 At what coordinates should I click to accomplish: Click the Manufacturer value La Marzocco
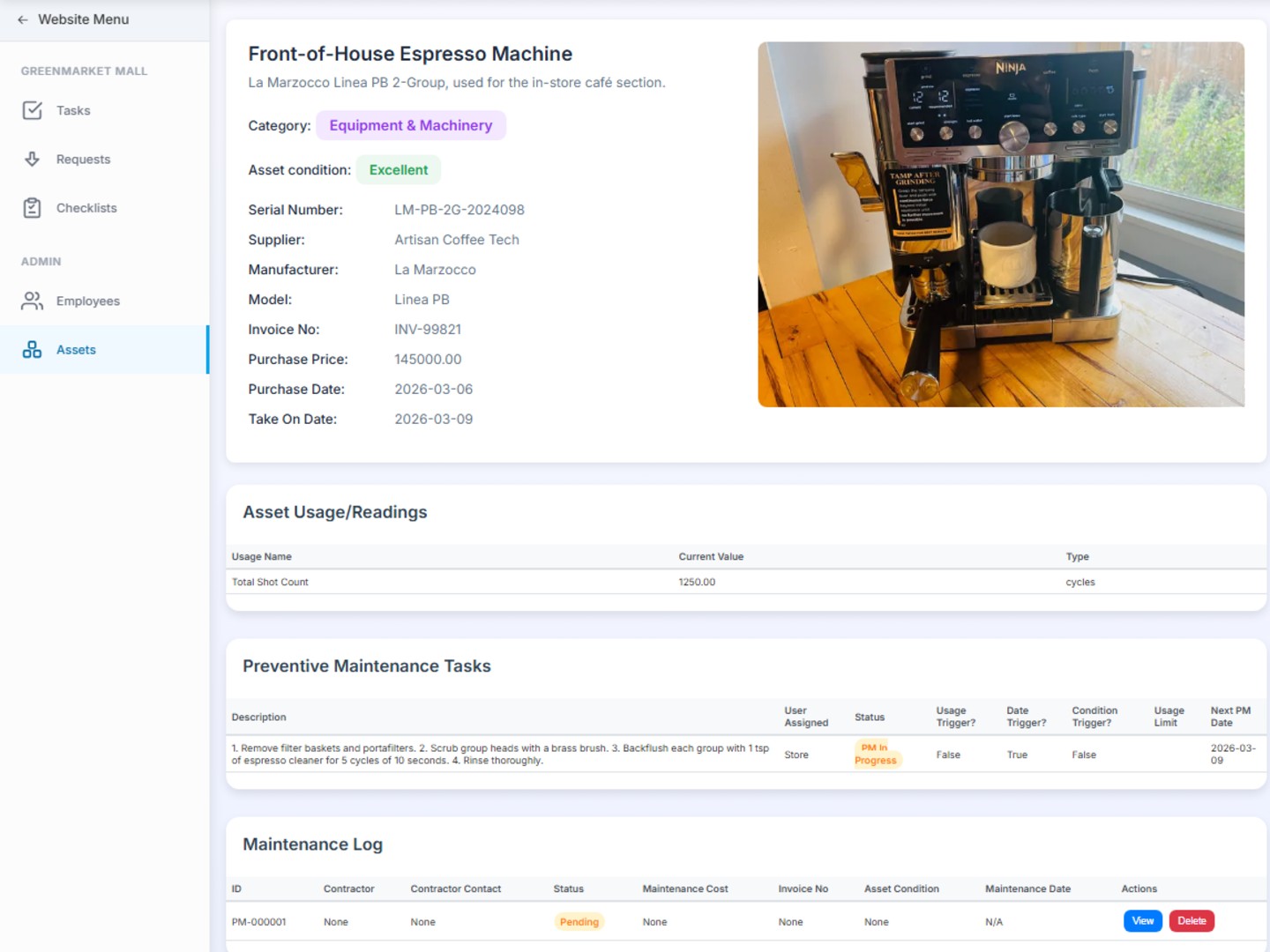(x=435, y=270)
